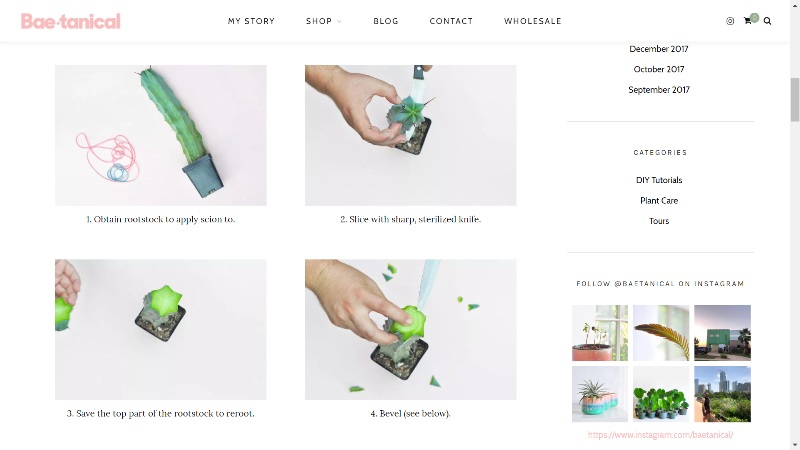The width and height of the screenshot is (800, 450).
Task: Open the My Story menu item
Action: pos(251,21)
